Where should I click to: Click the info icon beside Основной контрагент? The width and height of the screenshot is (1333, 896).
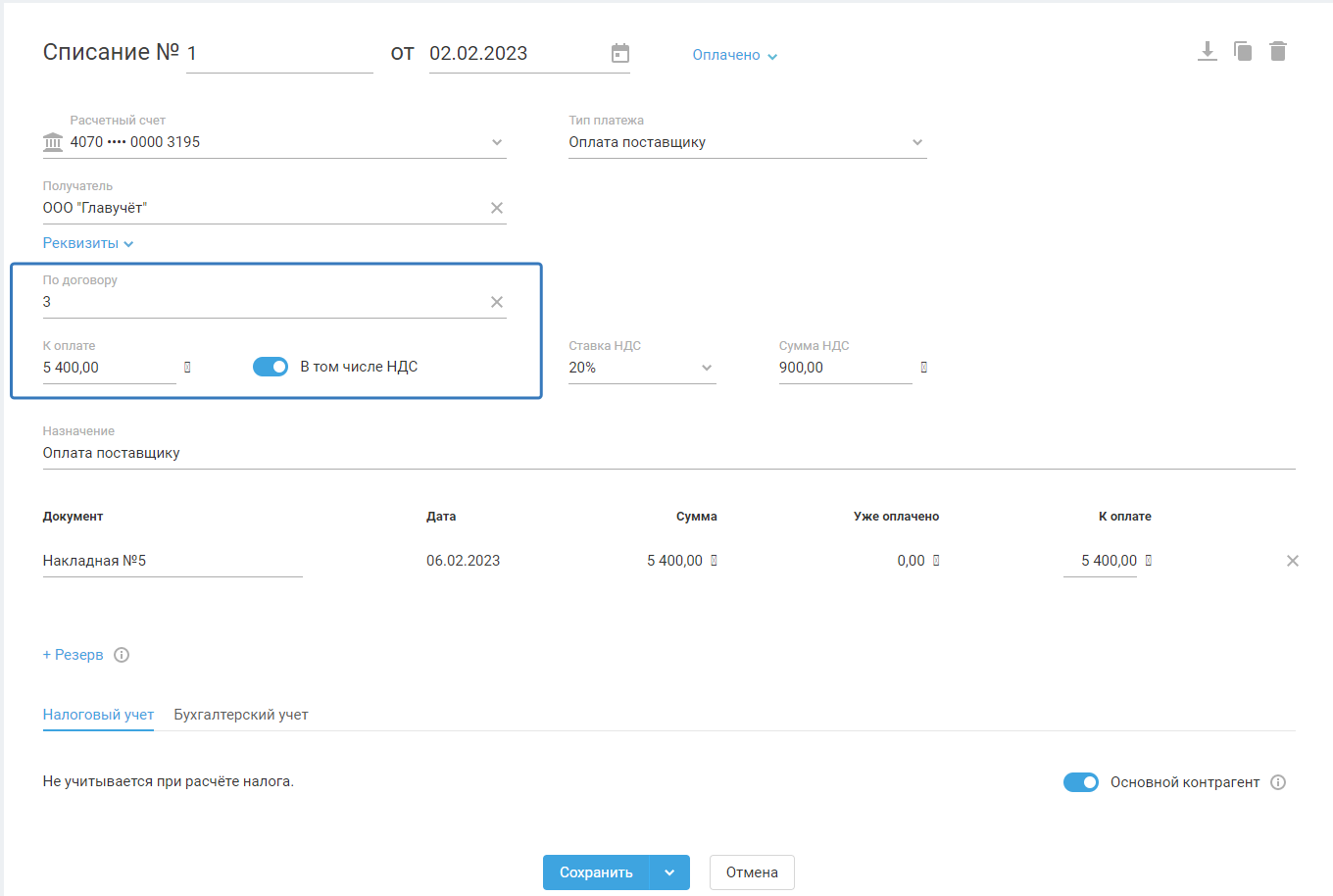pyautogui.click(x=1278, y=782)
